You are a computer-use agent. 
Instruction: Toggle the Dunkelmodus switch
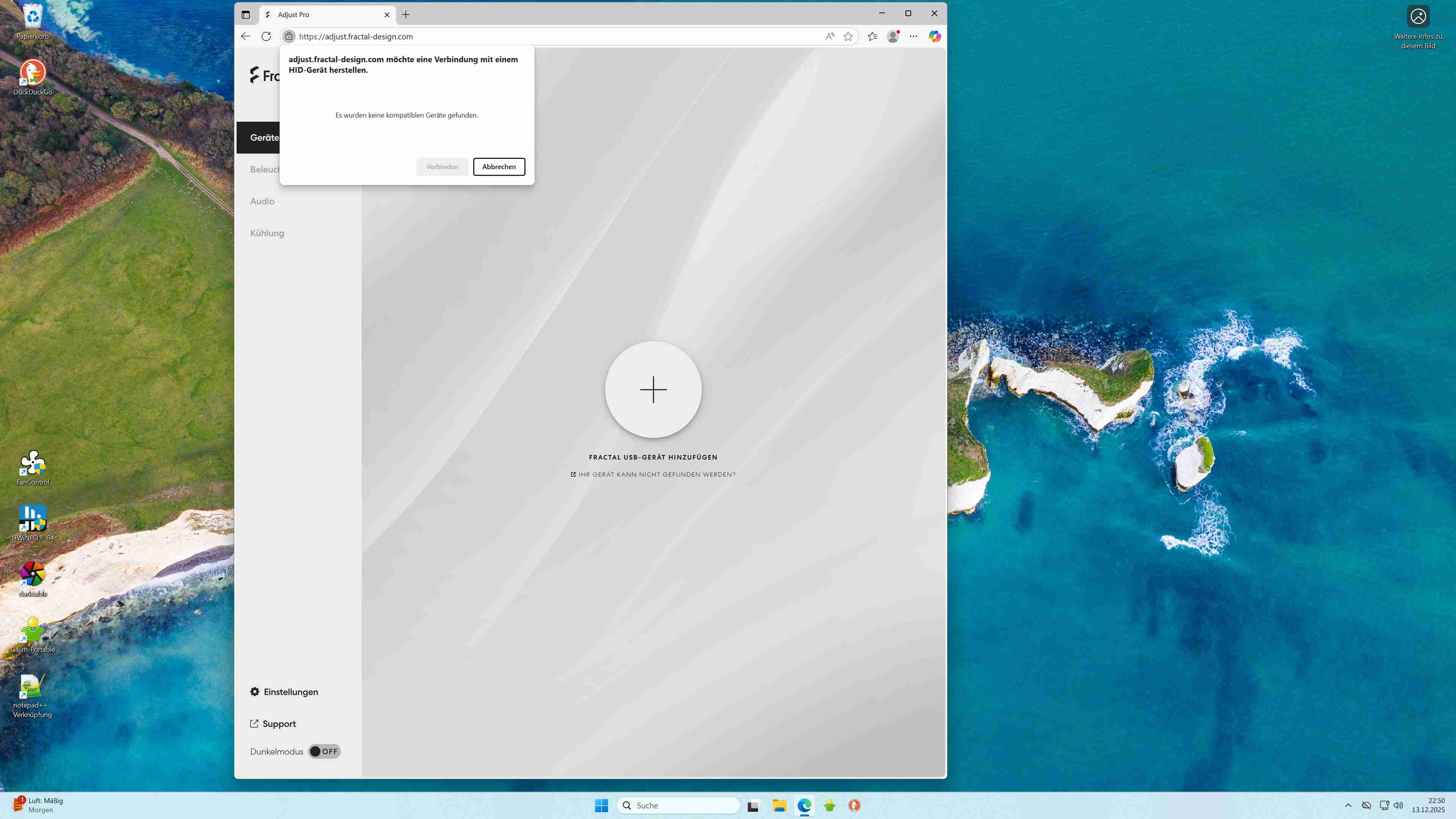coord(324,751)
